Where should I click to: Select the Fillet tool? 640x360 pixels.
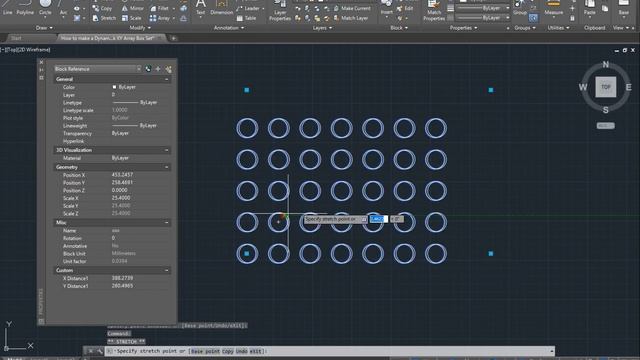[x=160, y=8]
